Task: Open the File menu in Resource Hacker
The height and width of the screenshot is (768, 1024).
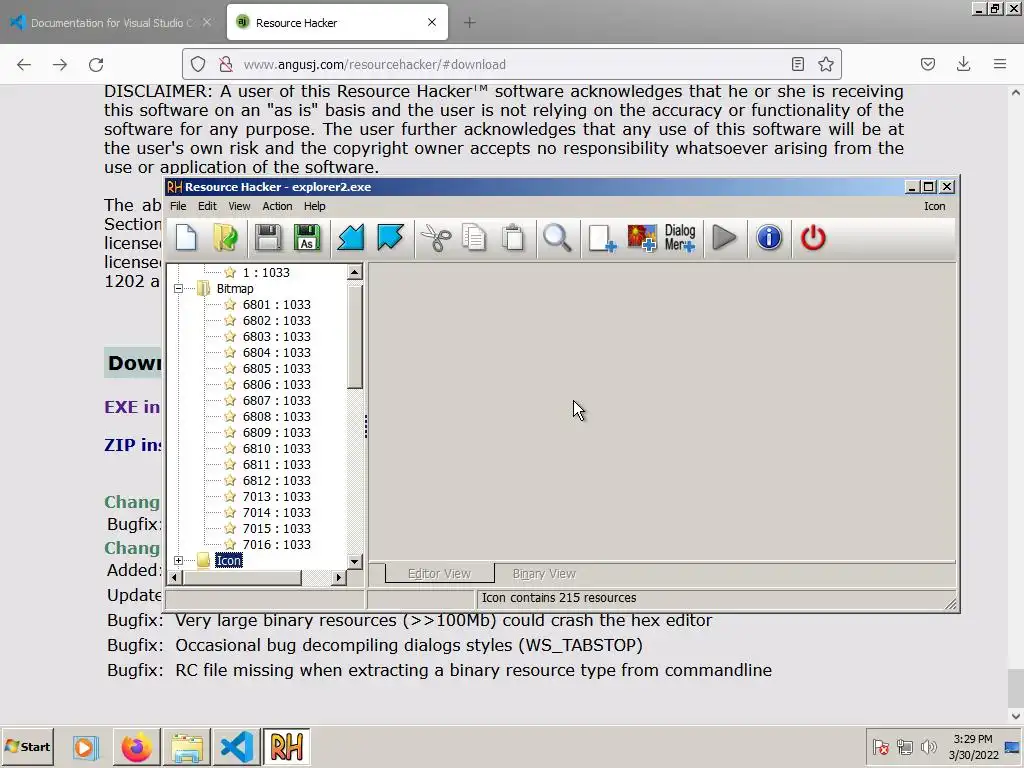Action: [178, 206]
